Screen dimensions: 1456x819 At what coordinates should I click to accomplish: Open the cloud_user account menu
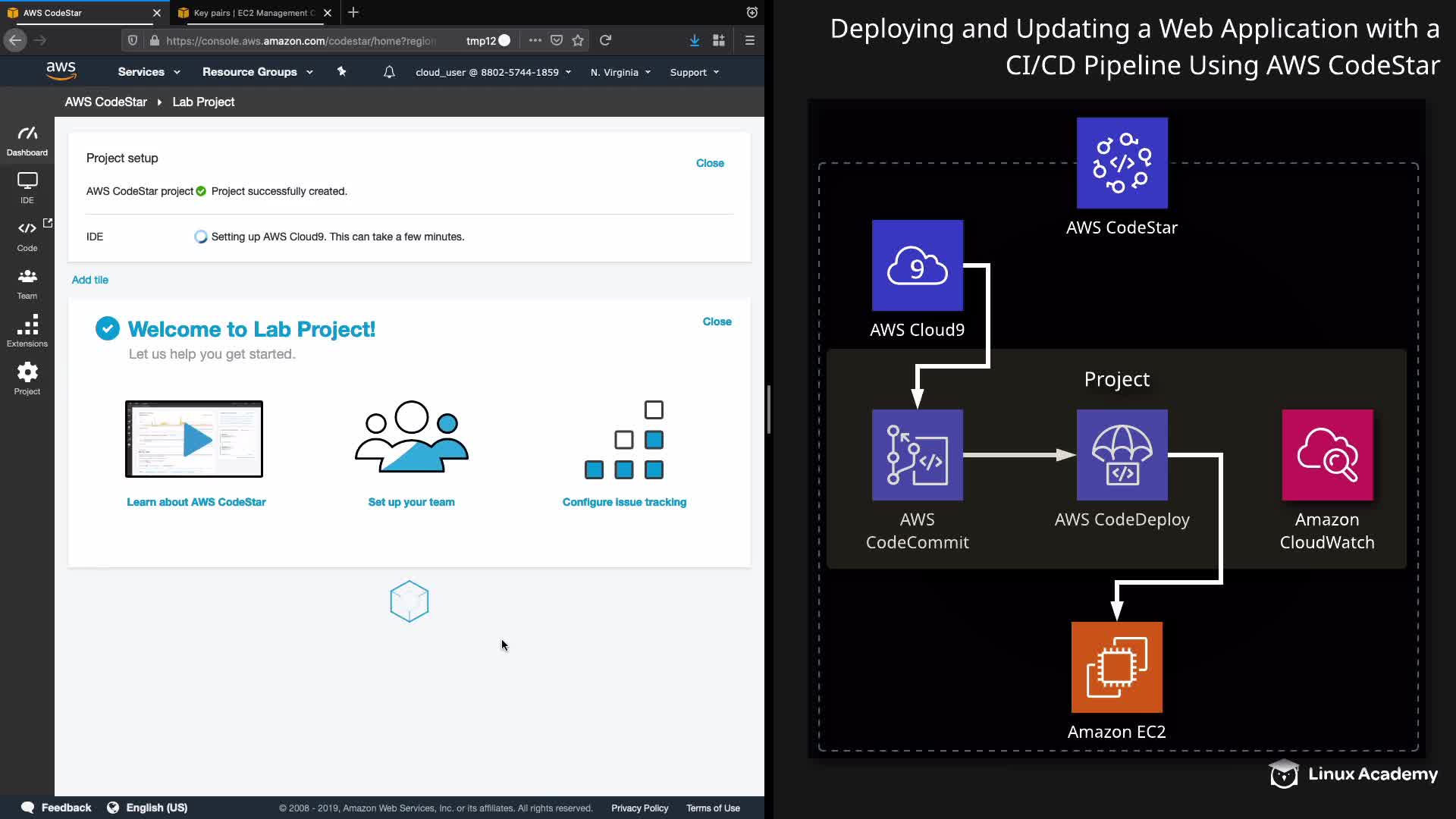(493, 72)
